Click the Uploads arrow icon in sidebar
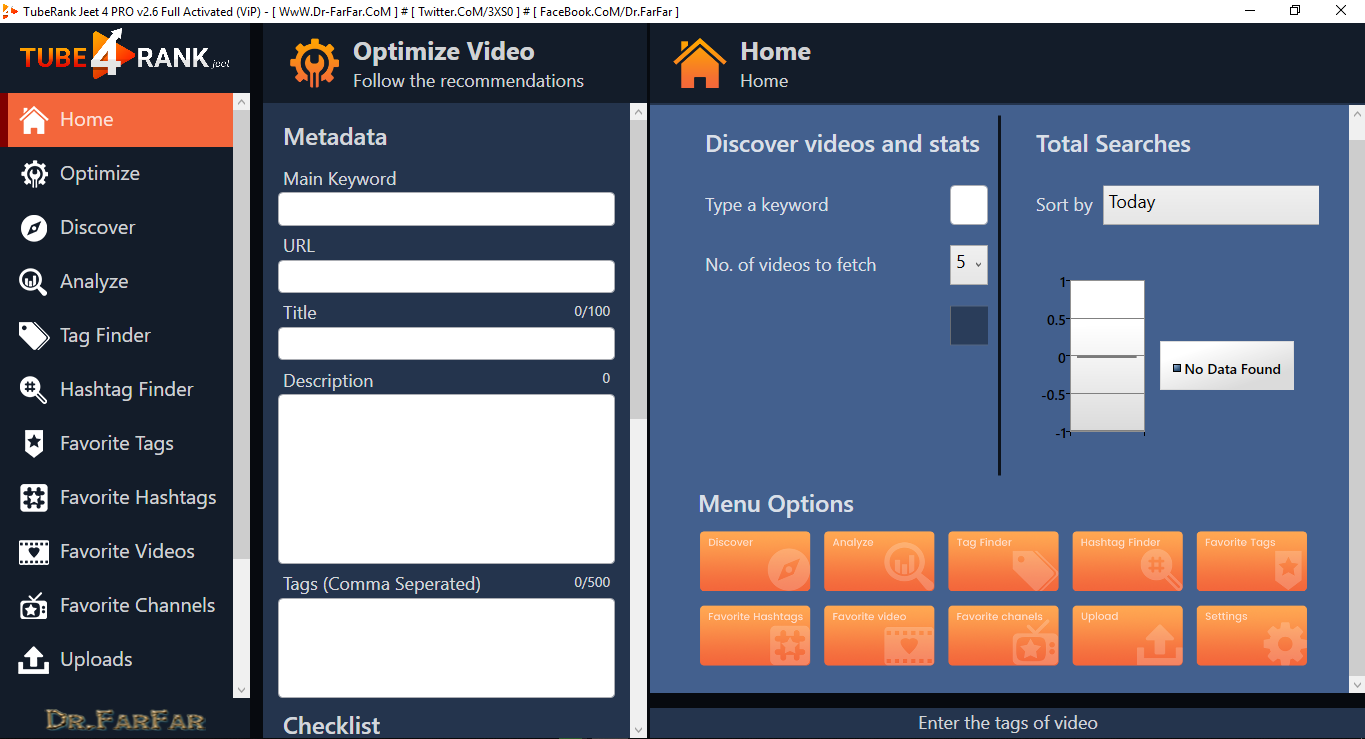 tap(34, 660)
